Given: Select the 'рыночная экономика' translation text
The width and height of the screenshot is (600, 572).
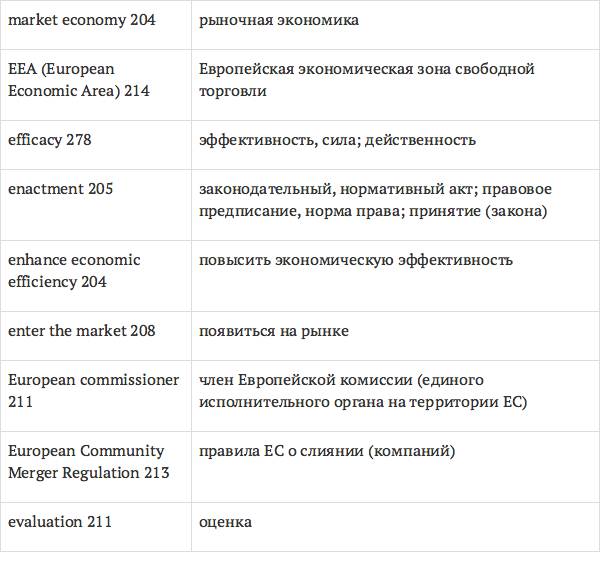Looking at the screenshot, I should click(279, 20).
